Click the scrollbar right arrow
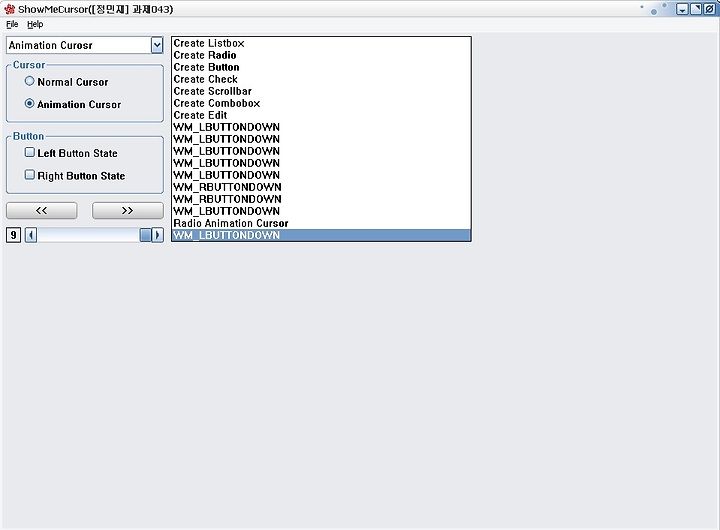Viewport: 720px width, 530px height. click(x=158, y=235)
